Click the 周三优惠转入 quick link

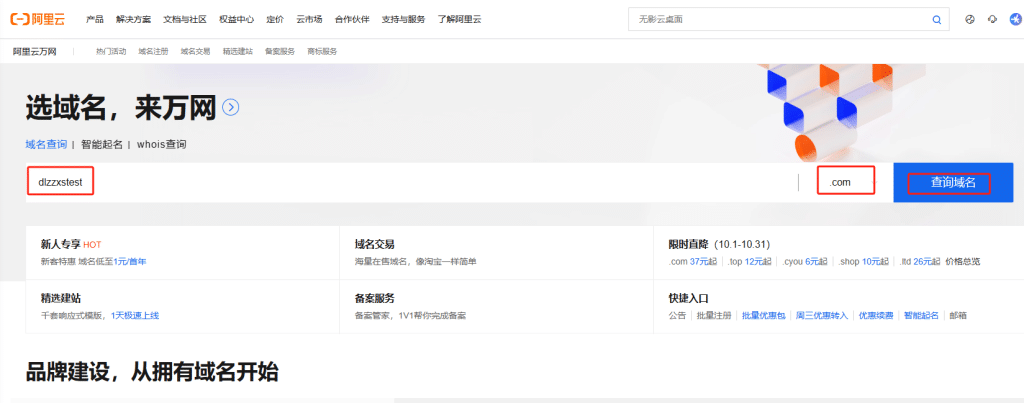[822, 315]
